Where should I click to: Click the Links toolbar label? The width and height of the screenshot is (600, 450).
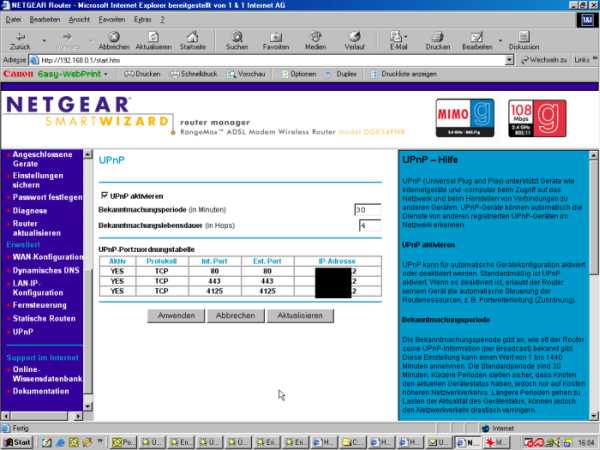pyautogui.click(x=582, y=60)
